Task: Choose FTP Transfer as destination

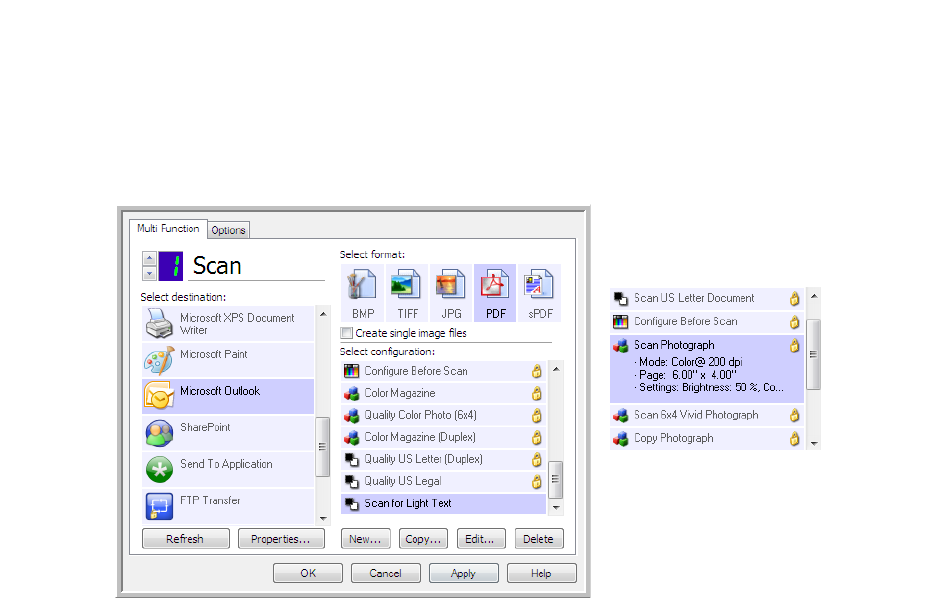Action: coord(228,506)
